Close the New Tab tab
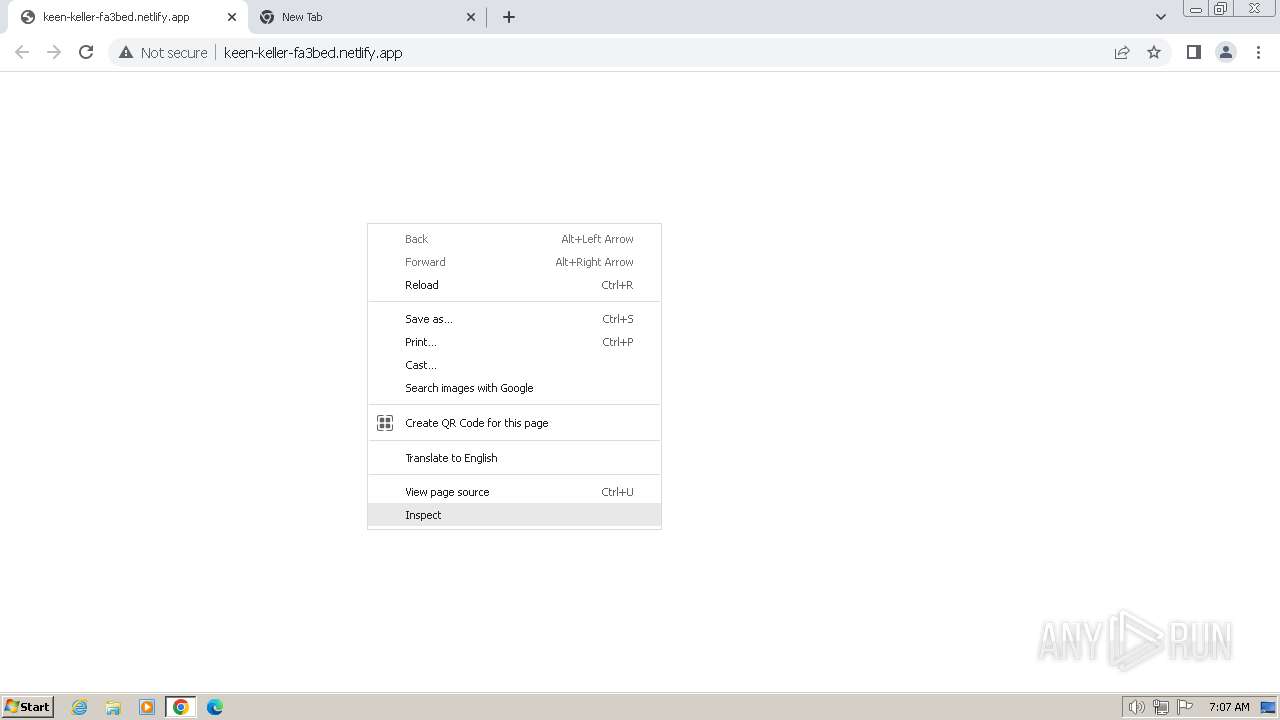This screenshot has width=1280, height=720. 472,17
